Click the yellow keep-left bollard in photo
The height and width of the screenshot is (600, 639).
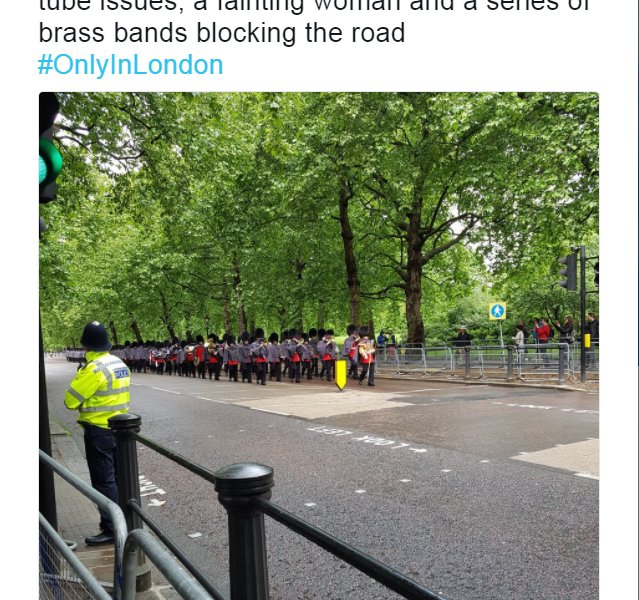[340, 375]
